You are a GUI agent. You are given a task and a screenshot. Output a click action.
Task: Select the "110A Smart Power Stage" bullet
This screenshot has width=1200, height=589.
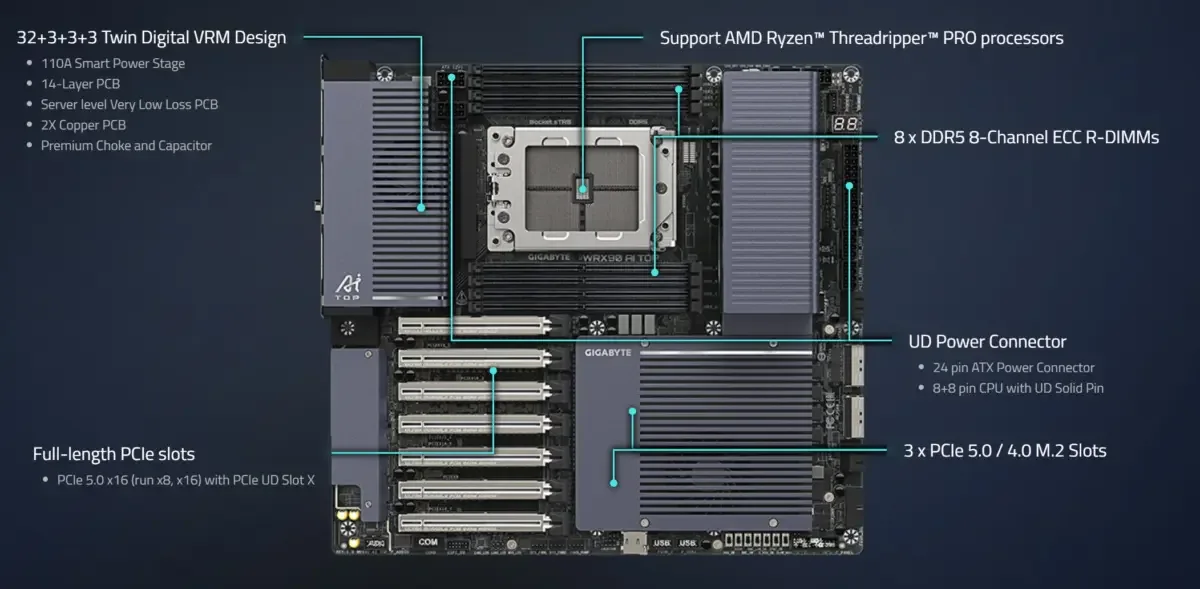(x=113, y=63)
